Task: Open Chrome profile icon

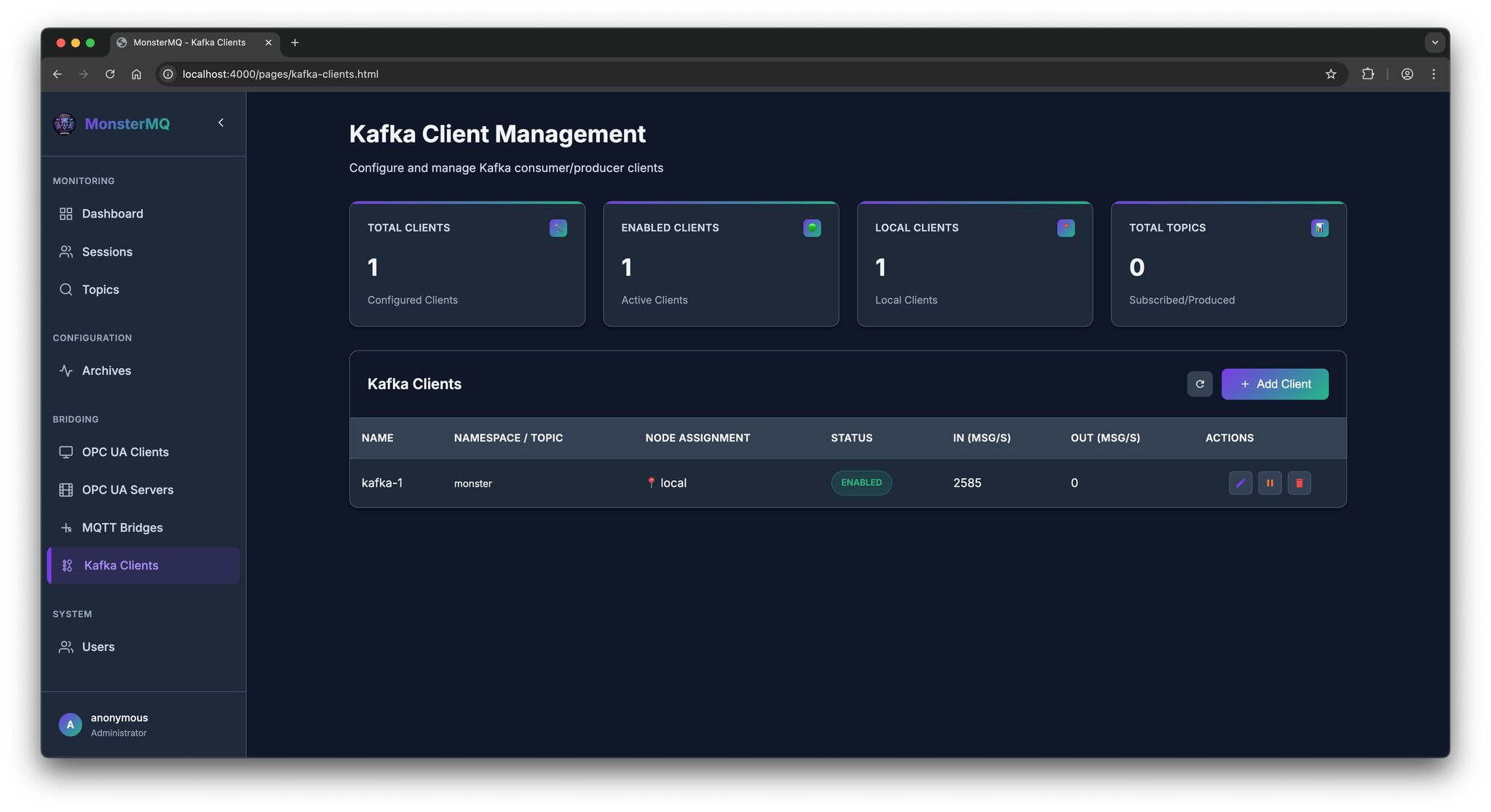Action: point(1407,74)
